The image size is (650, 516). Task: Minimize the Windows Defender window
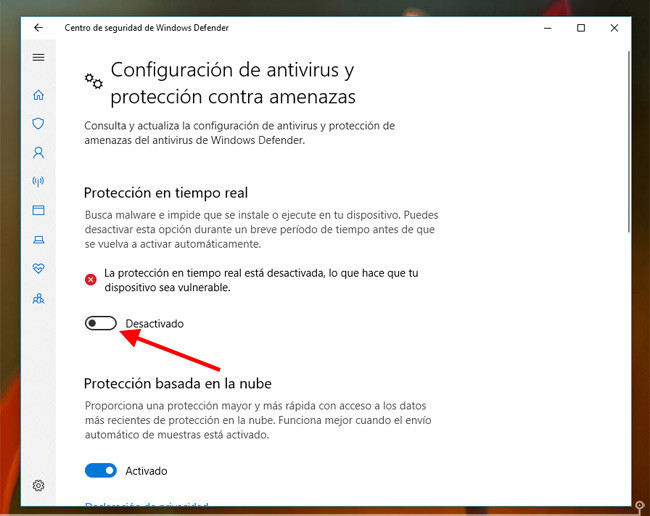click(548, 28)
